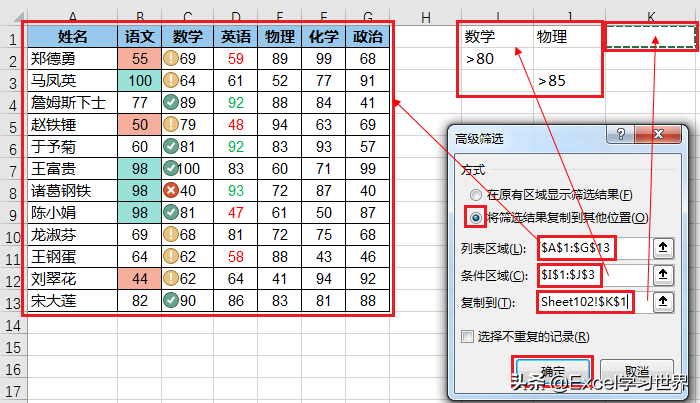Click green check icon in 于予菊 row
Image resolution: width=700 pixels, height=403 pixels.
tap(171, 146)
